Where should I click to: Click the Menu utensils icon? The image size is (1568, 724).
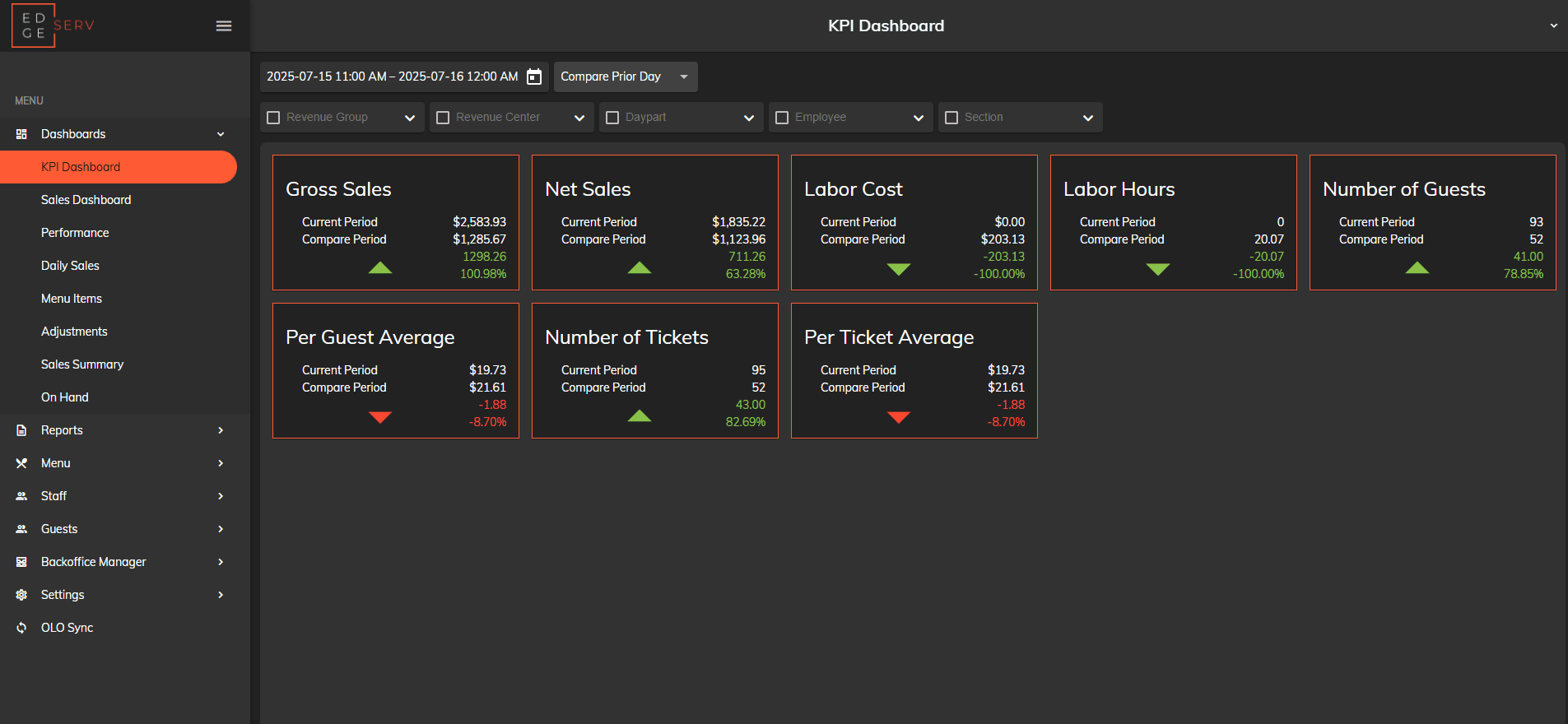21,463
